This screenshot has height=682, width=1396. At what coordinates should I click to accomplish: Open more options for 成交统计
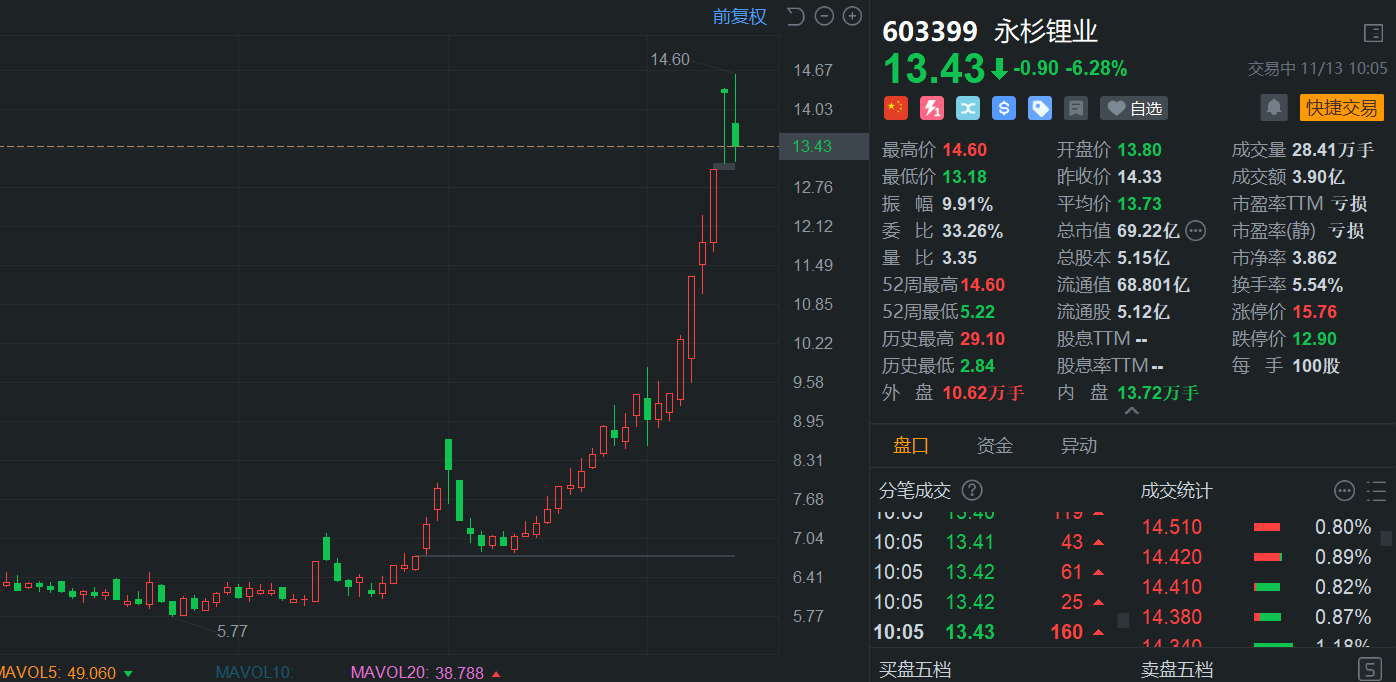1345,490
